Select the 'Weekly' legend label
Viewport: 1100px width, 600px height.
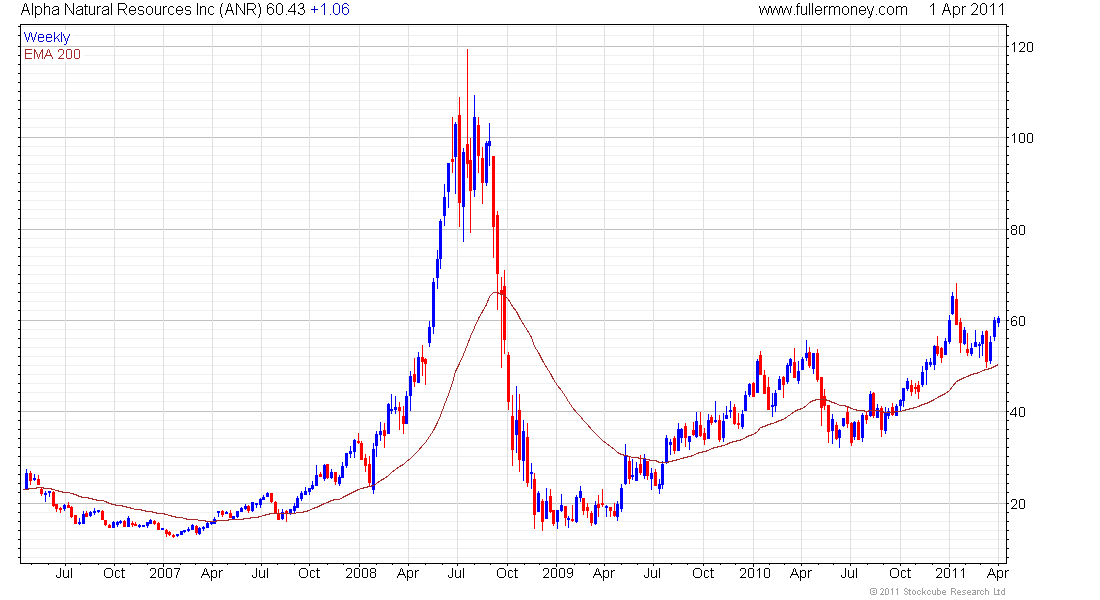click(x=47, y=37)
